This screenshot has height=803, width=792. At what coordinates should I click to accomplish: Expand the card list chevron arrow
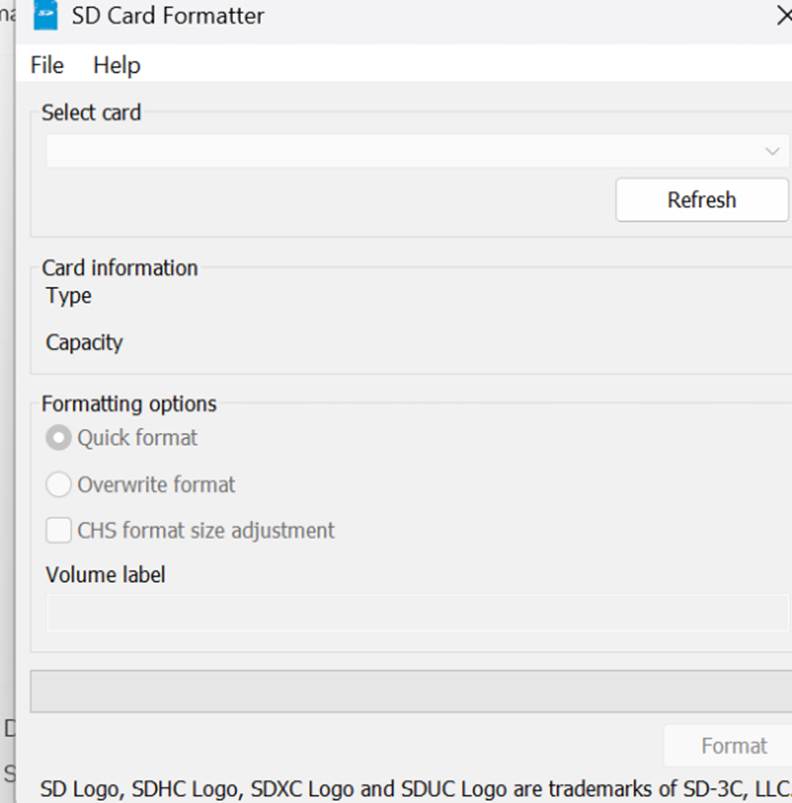(x=772, y=151)
